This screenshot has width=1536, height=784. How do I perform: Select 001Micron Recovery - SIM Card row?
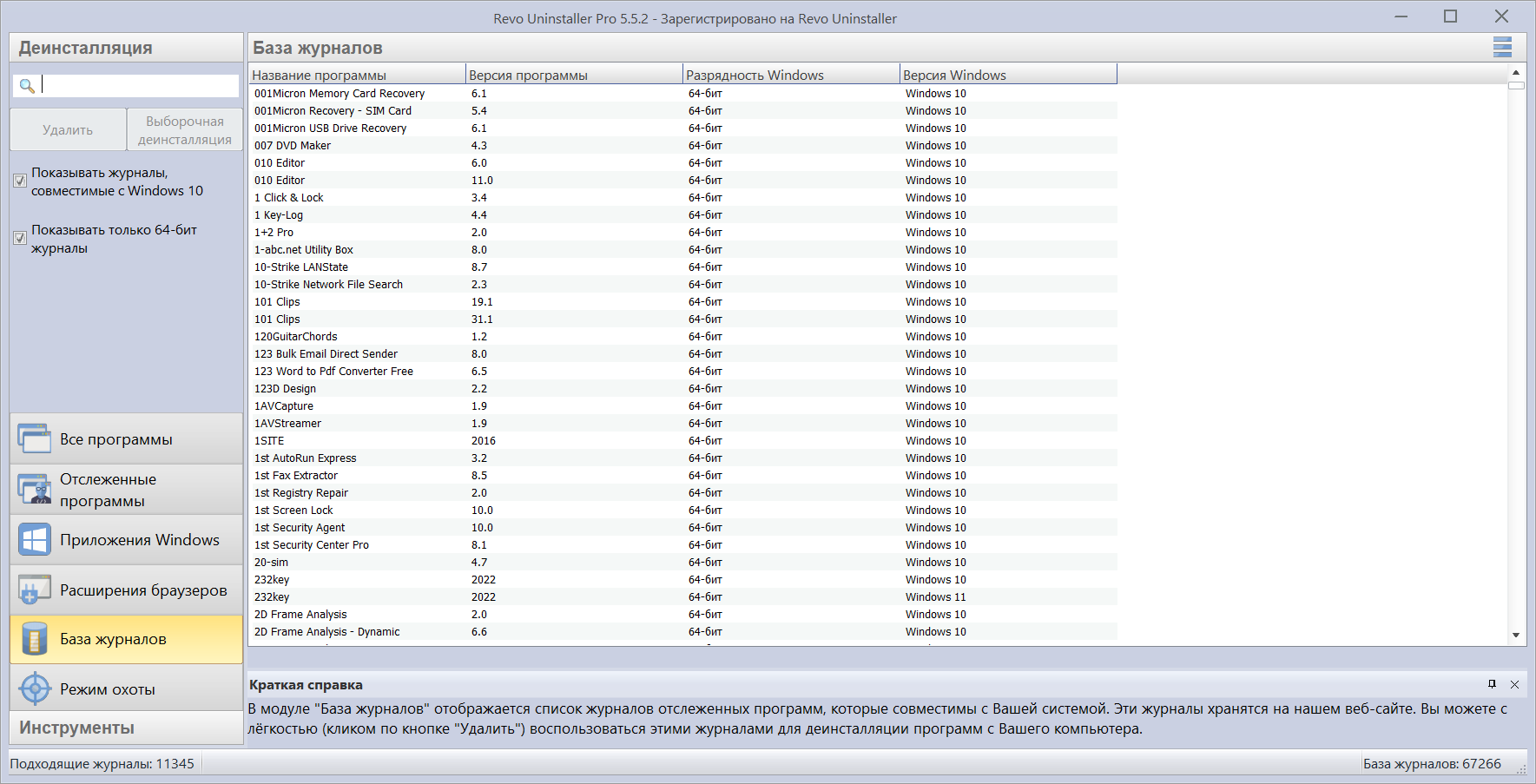(682, 111)
